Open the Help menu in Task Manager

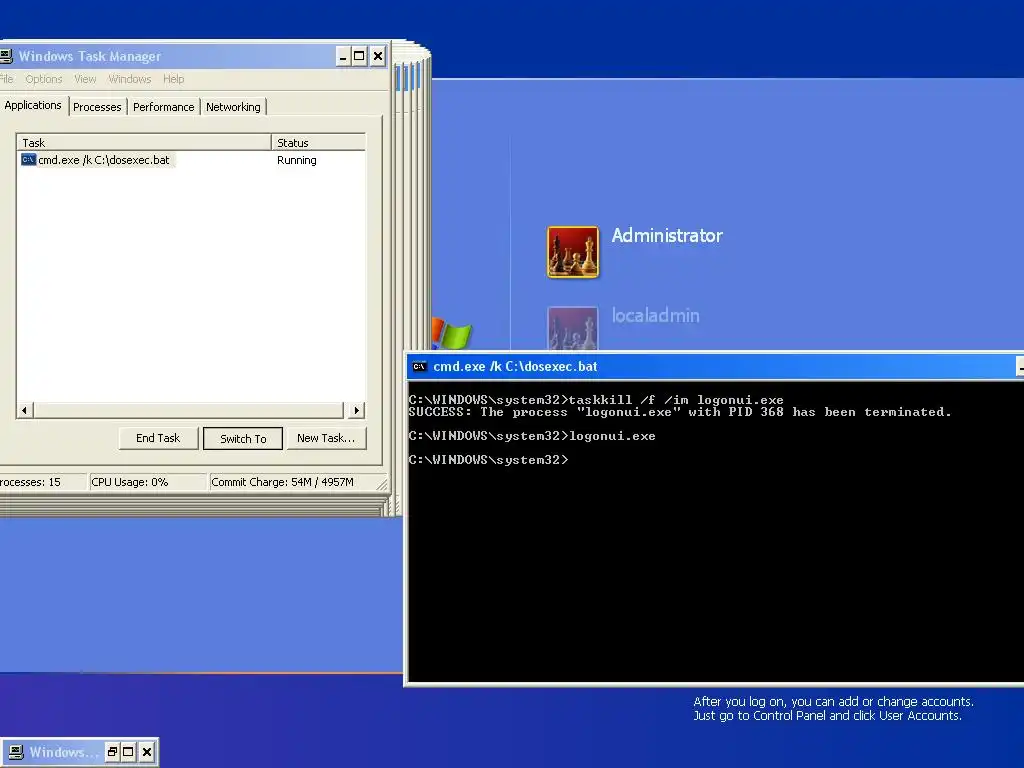174,79
